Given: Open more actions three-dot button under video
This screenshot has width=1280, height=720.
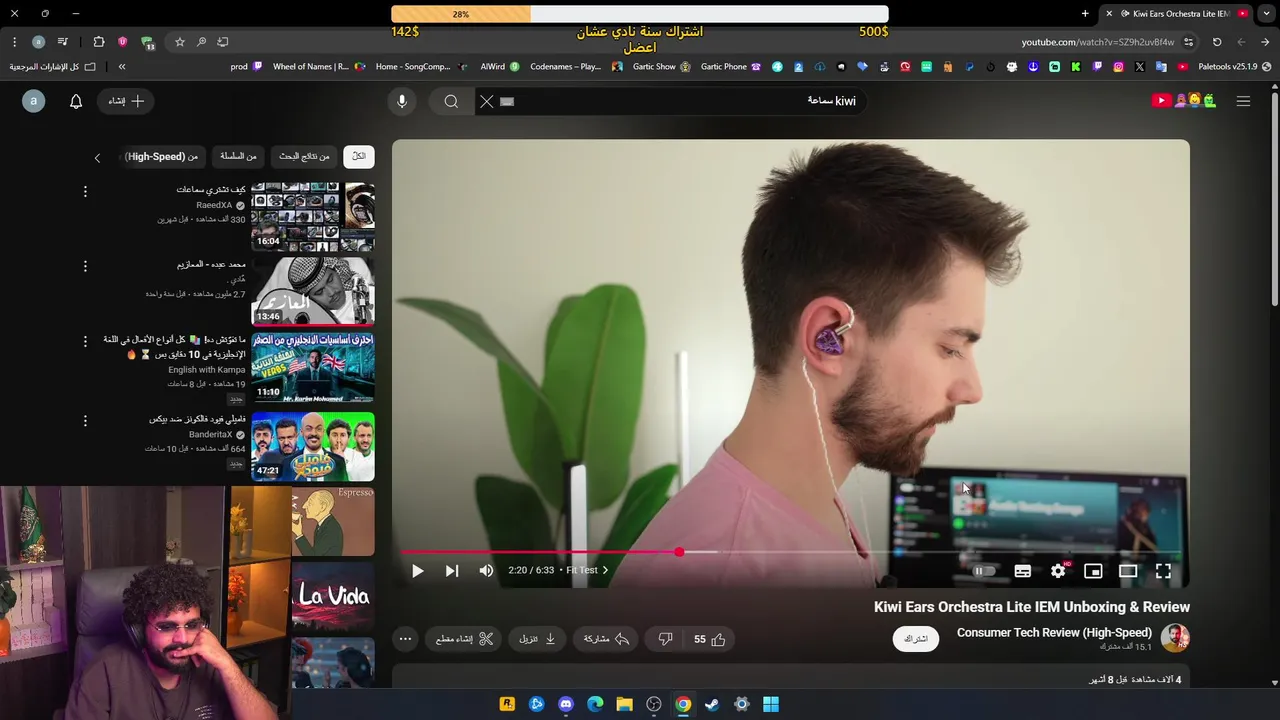Looking at the screenshot, I should tap(405, 639).
